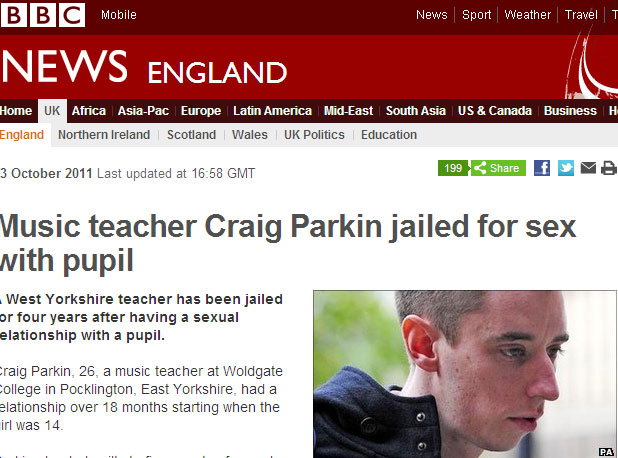Select Scotland in the UK sub-navigation

tap(191, 135)
